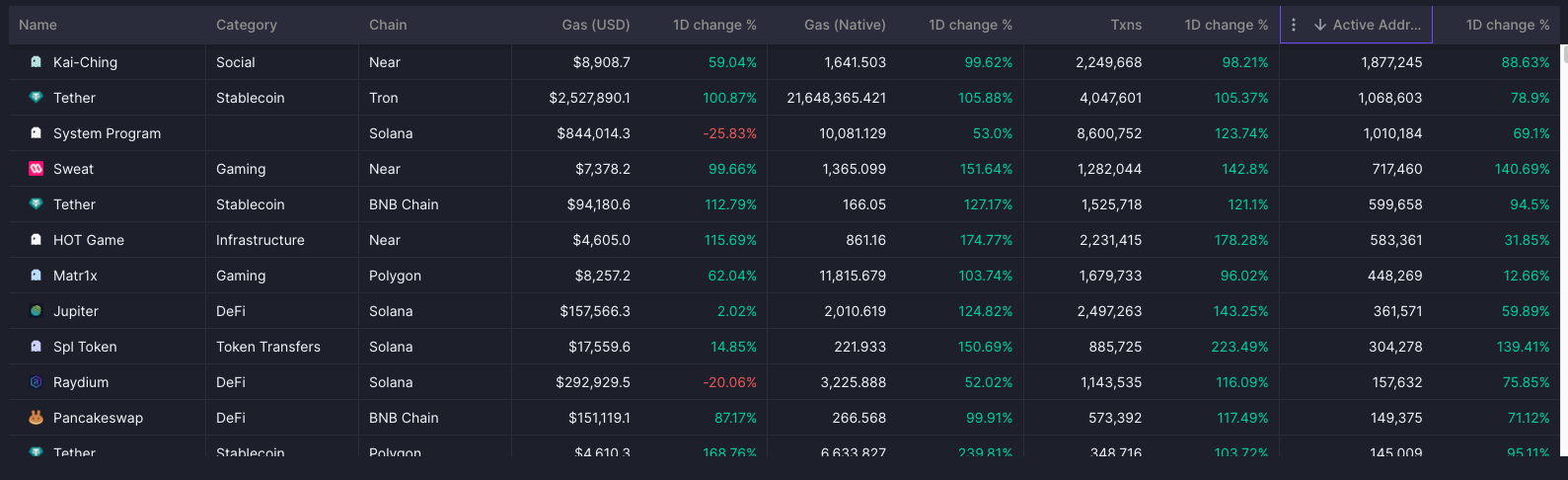The height and width of the screenshot is (480, 1568).
Task: Sort by the Category column header
Action: point(247,25)
